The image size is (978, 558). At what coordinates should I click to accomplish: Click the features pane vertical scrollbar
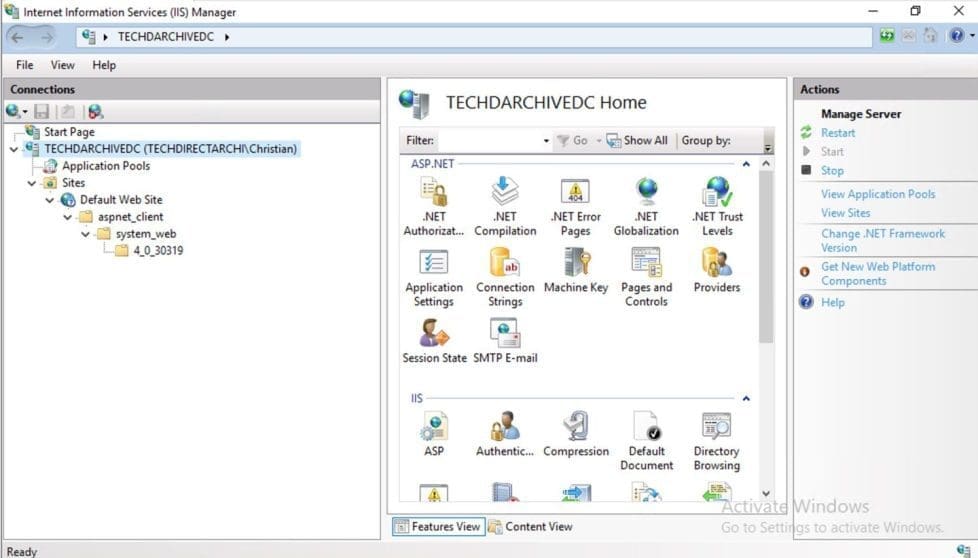[766, 260]
